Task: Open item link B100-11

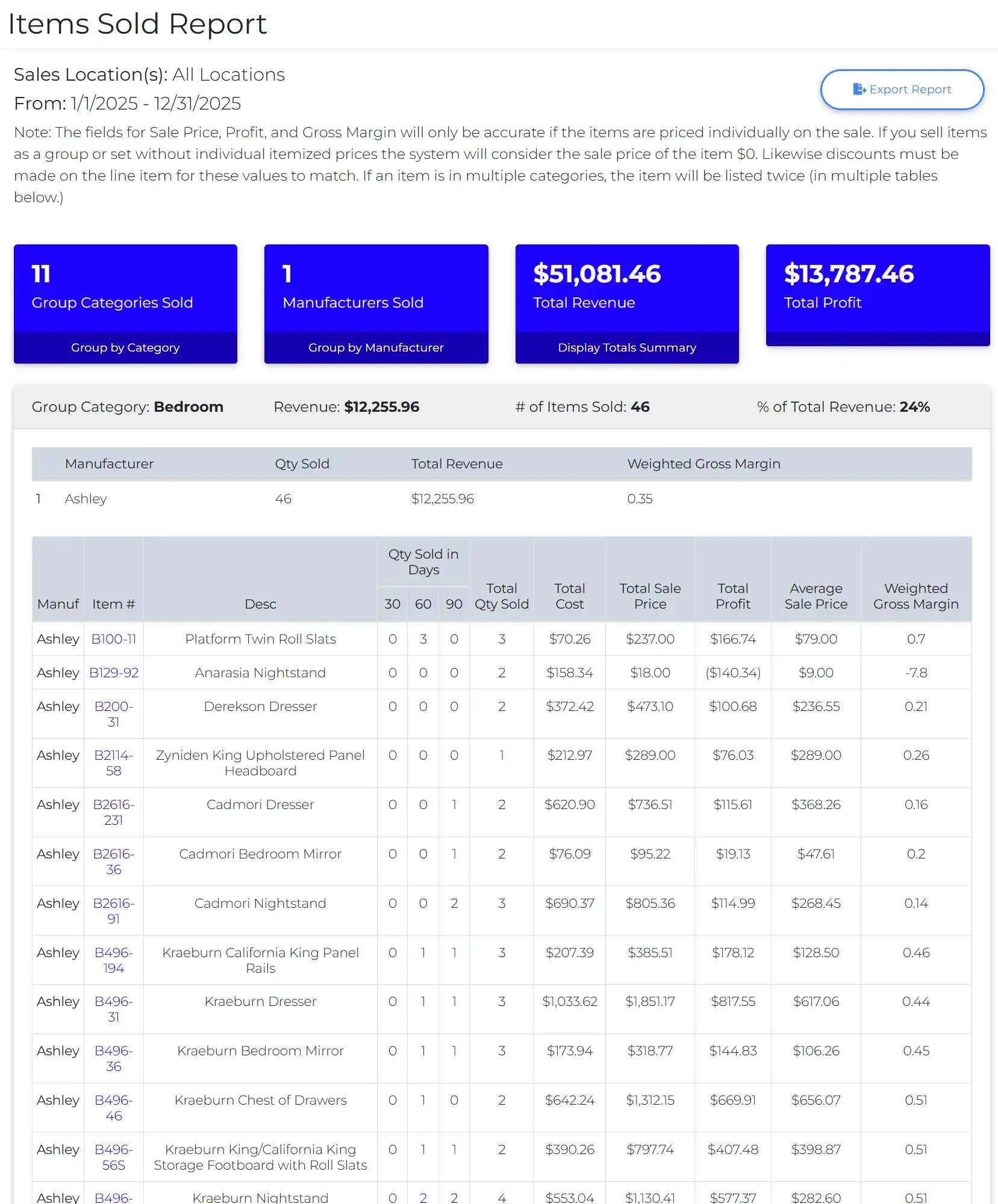Action: pos(113,639)
